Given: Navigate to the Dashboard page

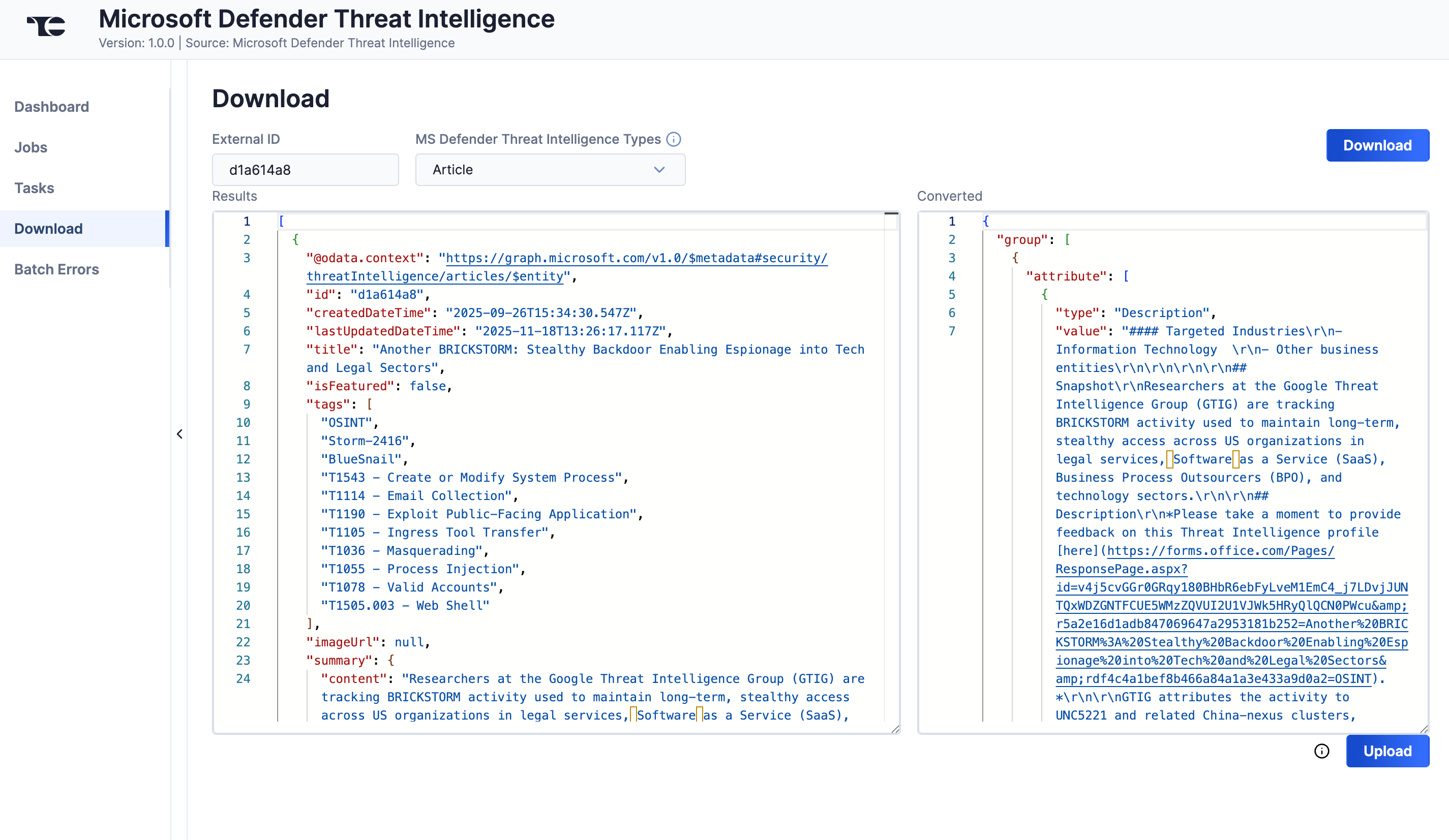Looking at the screenshot, I should pos(51,106).
